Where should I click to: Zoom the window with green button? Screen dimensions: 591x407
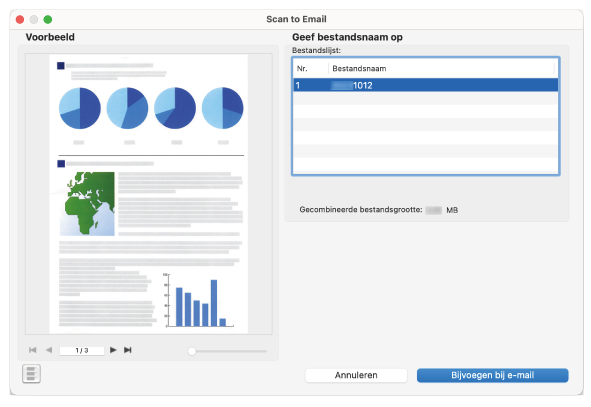pyautogui.click(x=48, y=19)
